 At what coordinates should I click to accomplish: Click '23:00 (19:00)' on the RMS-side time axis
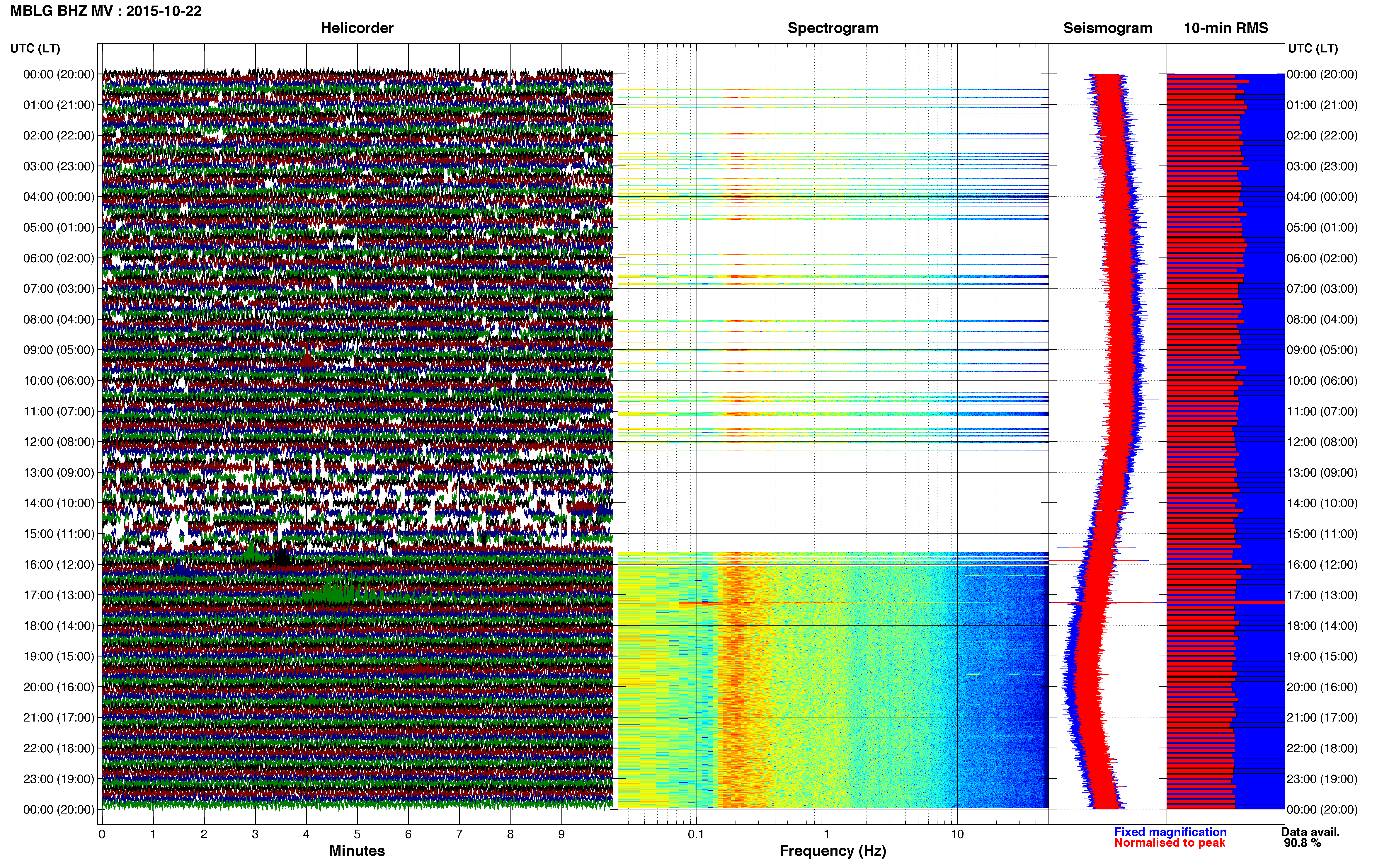[1322, 779]
